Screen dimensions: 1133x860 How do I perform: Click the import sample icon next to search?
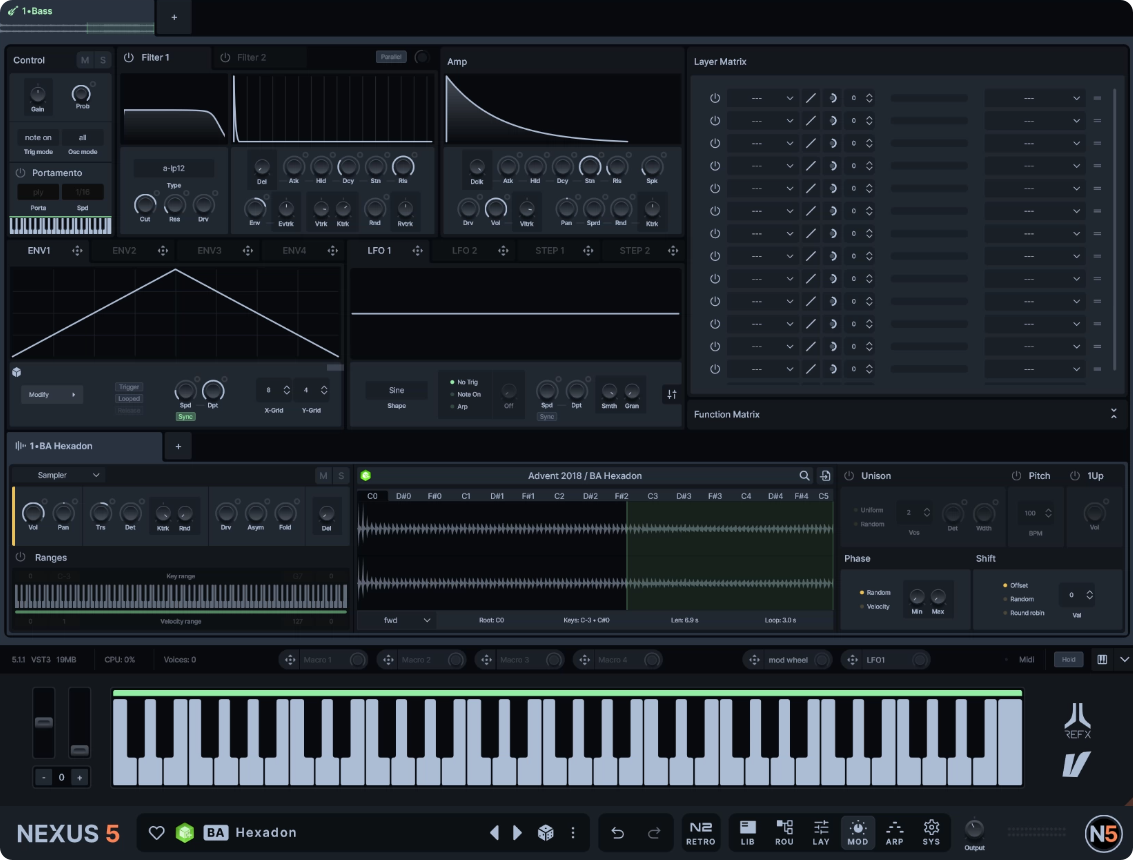825,476
